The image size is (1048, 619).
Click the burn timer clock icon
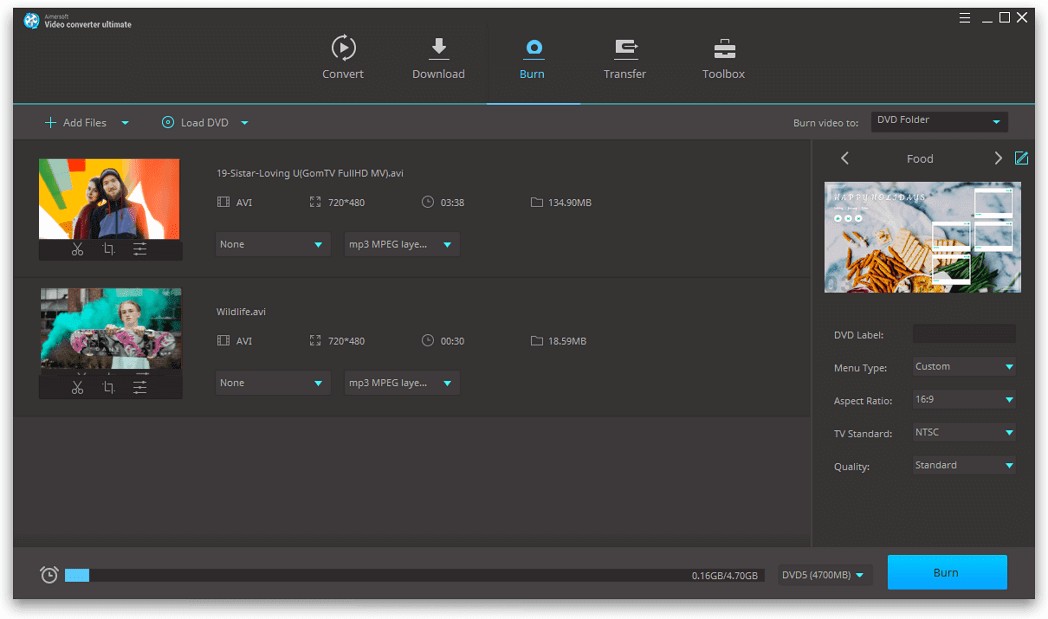pyautogui.click(x=47, y=573)
